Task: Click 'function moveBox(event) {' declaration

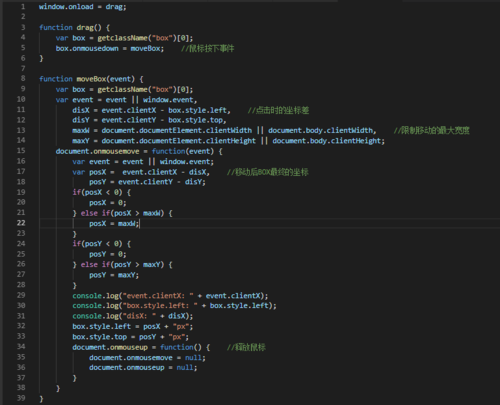Action: click(x=91, y=79)
